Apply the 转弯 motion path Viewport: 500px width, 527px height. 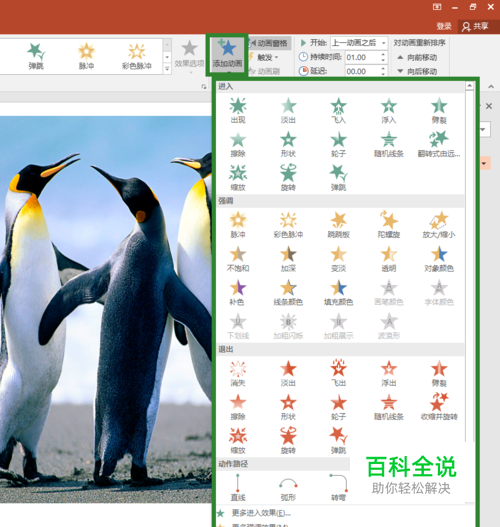pos(338,488)
